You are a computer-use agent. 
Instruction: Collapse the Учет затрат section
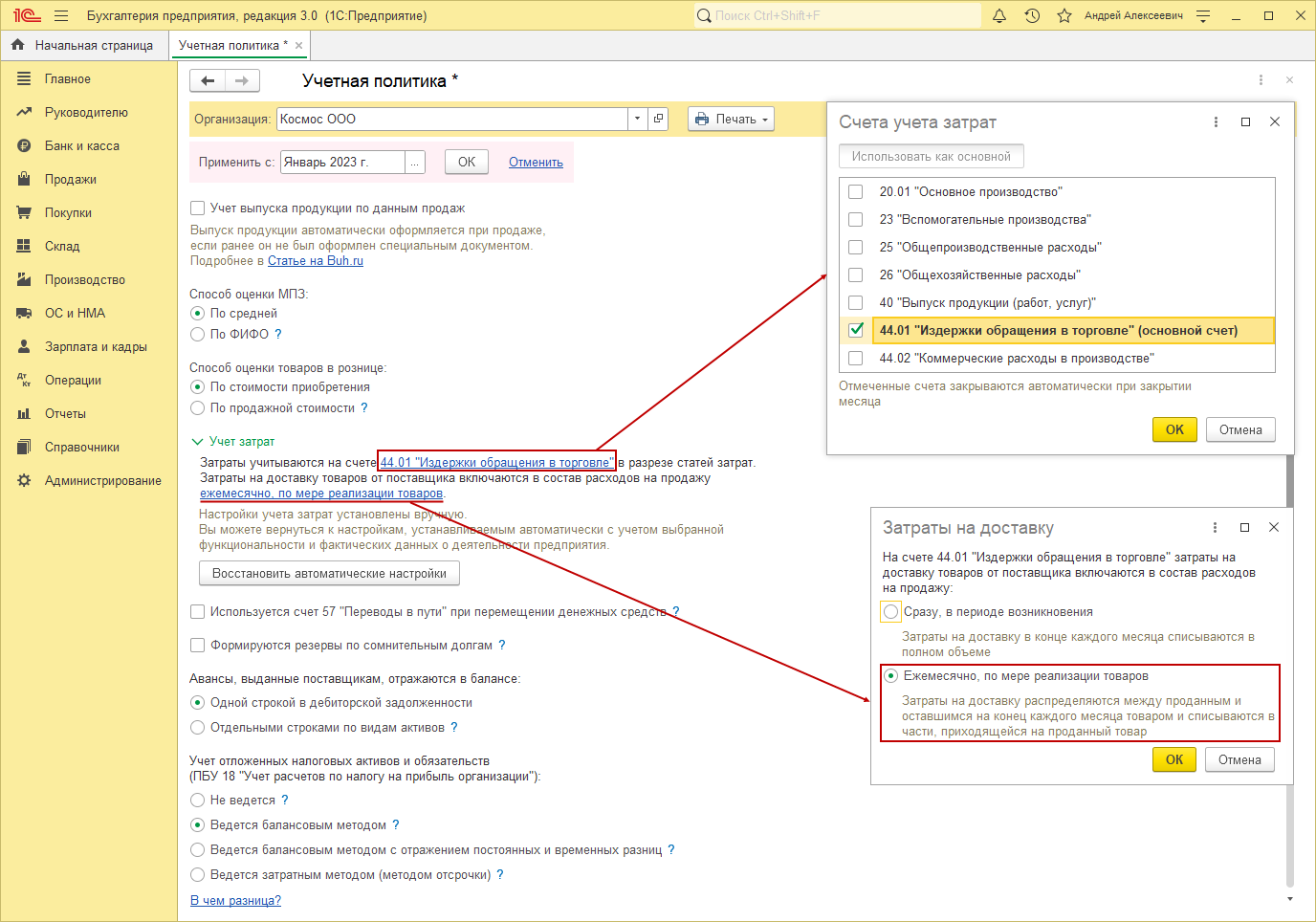pos(197,441)
